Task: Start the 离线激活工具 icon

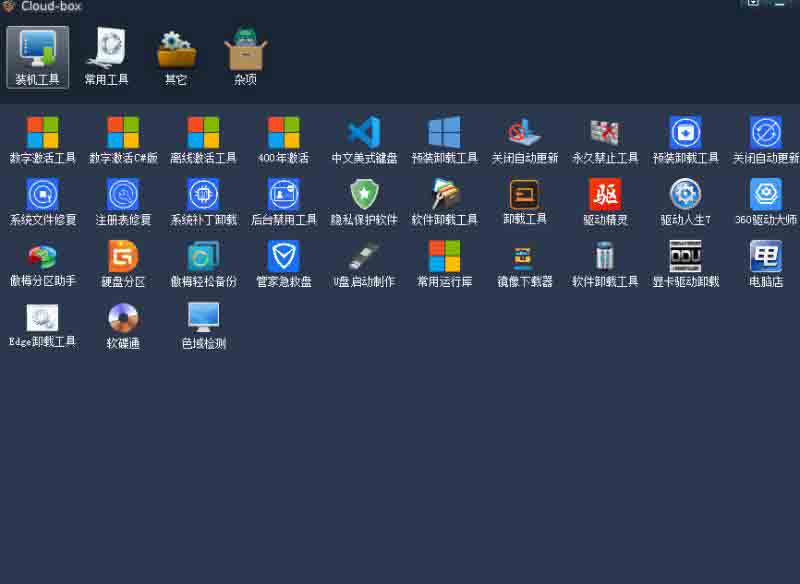Action: (x=203, y=139)
